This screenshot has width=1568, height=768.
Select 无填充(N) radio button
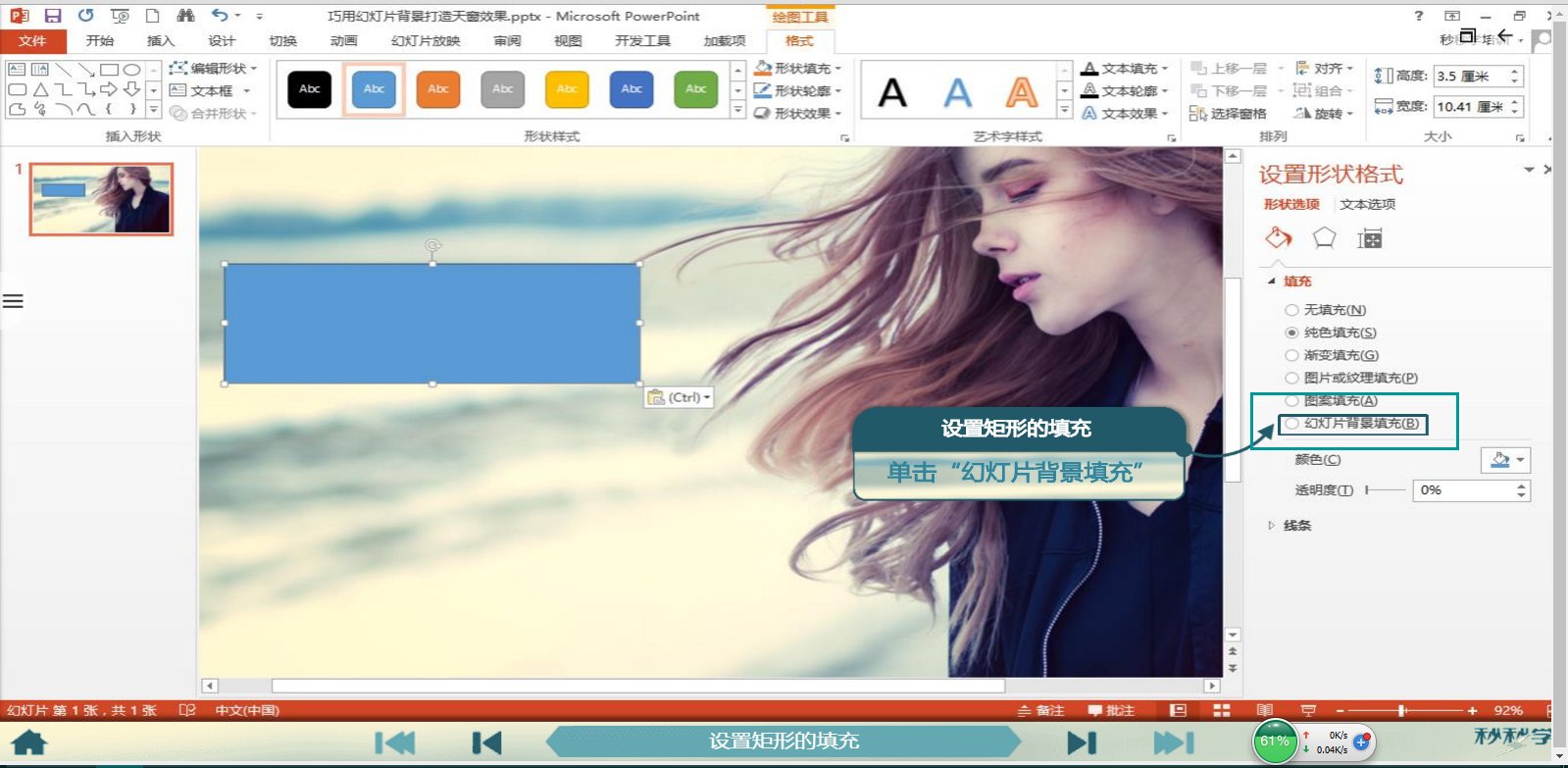[x=1291, y=310]
